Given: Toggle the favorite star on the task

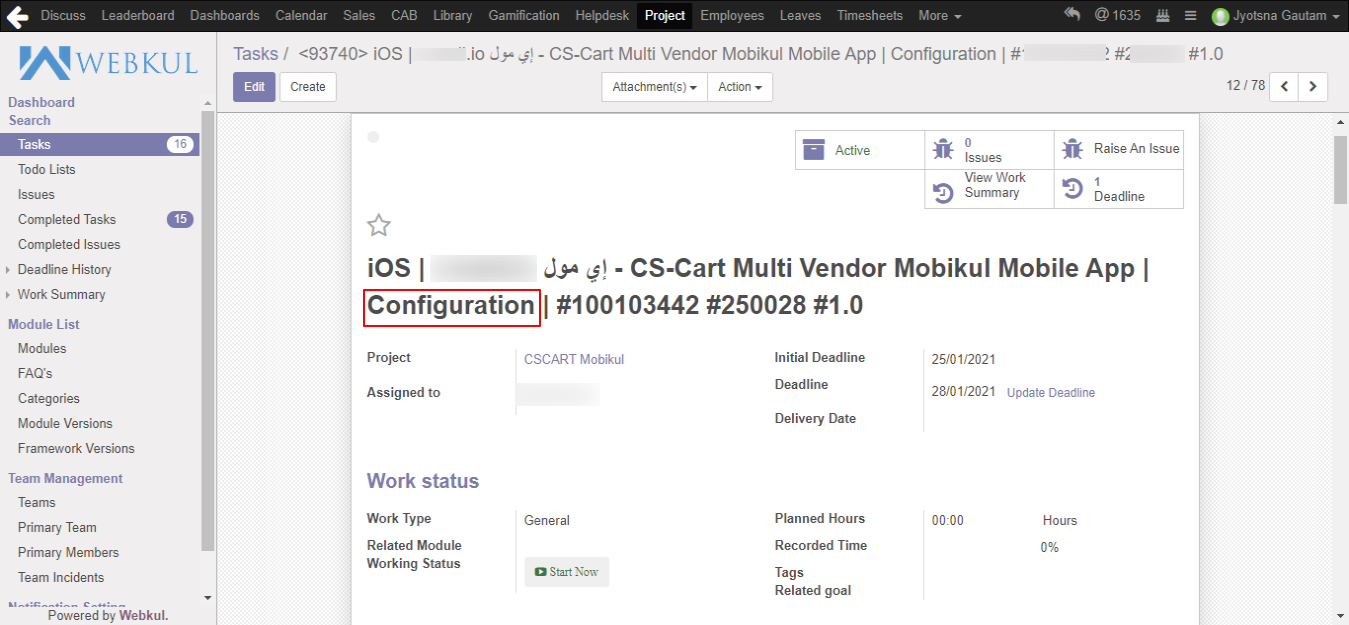Looking at the screenshot, I should (x=378, y=225).
